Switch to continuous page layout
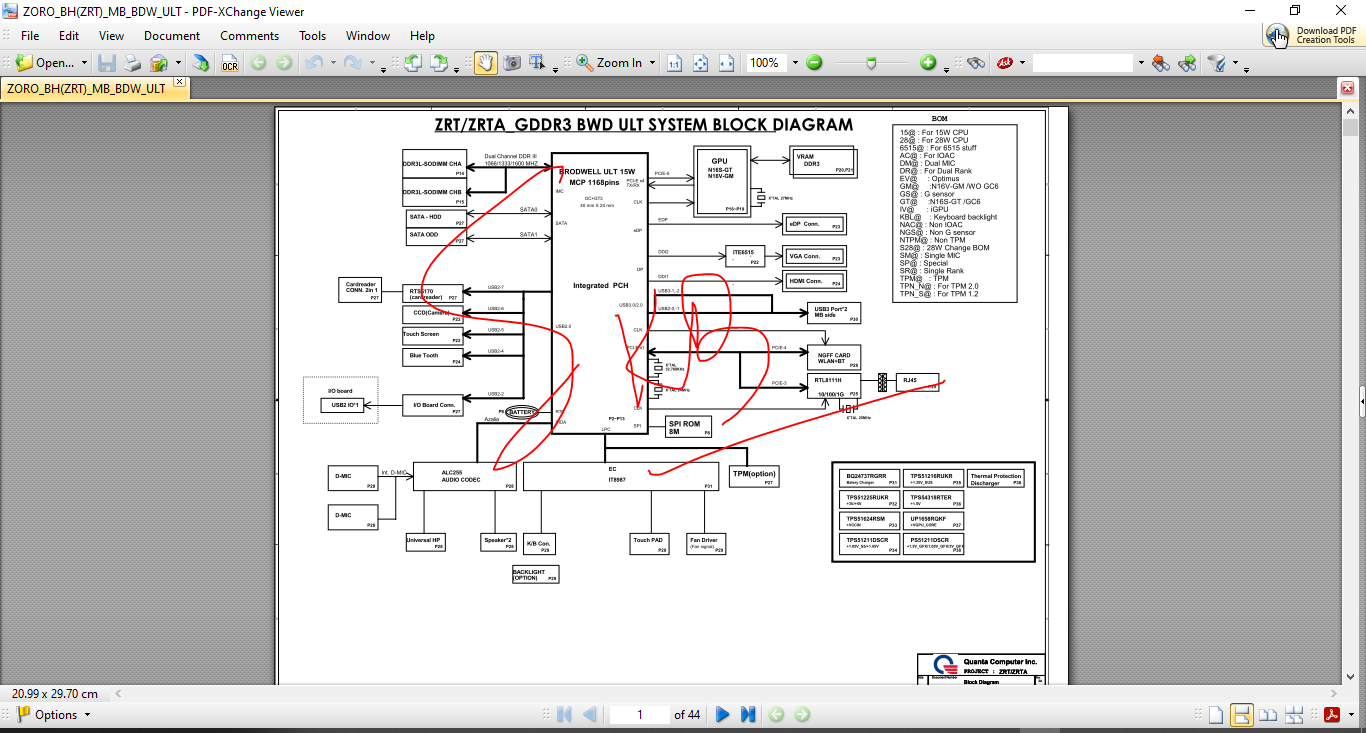 click(1241, 714)
